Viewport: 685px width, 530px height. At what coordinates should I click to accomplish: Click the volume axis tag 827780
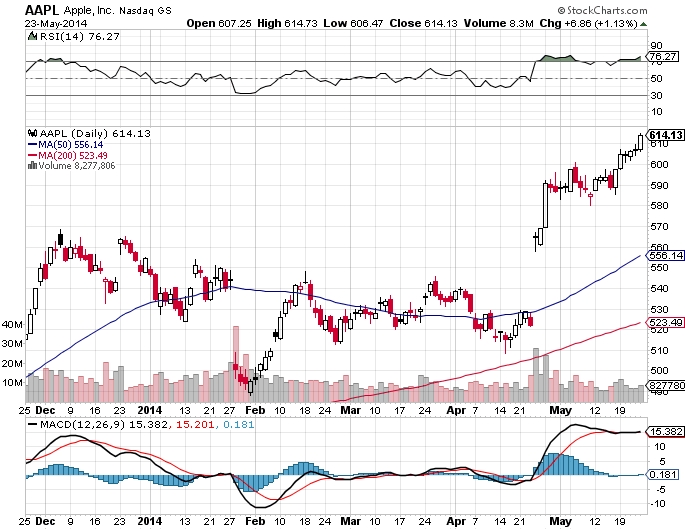pyautogui.click(x=666, y=386)
